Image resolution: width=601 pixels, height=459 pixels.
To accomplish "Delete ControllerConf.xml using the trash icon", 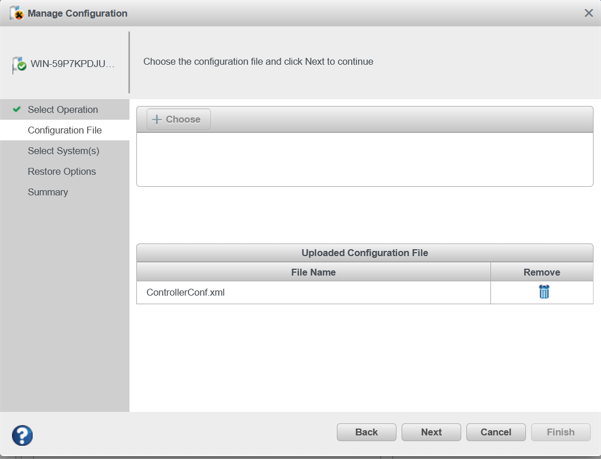I will coord(544,292).
